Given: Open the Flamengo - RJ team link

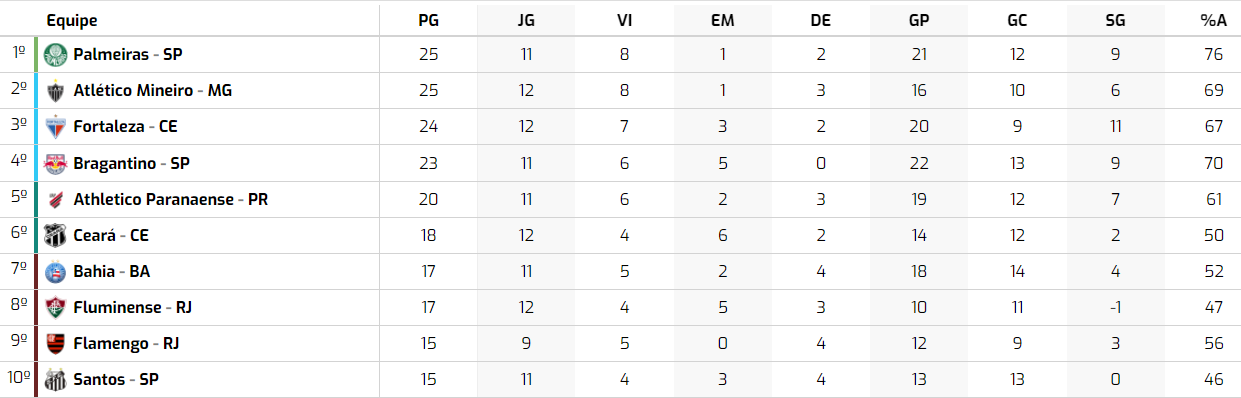Looking at the screenshot, I should [125, 343].
